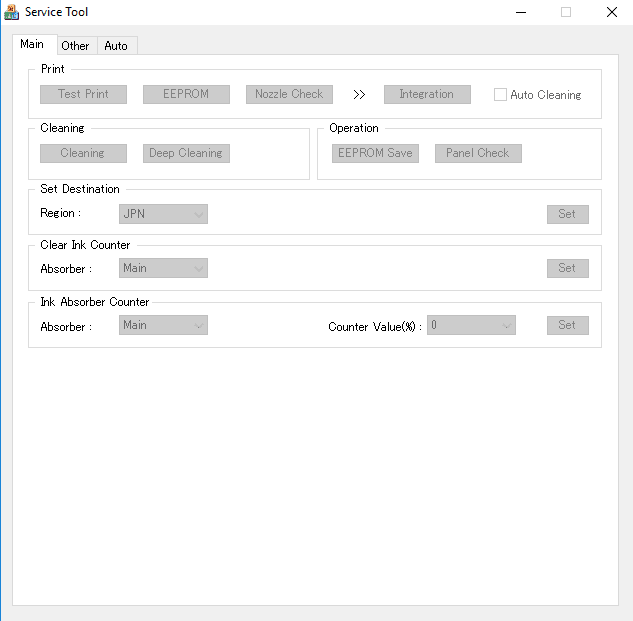Open the Panel Check operation

coord(478,153)
